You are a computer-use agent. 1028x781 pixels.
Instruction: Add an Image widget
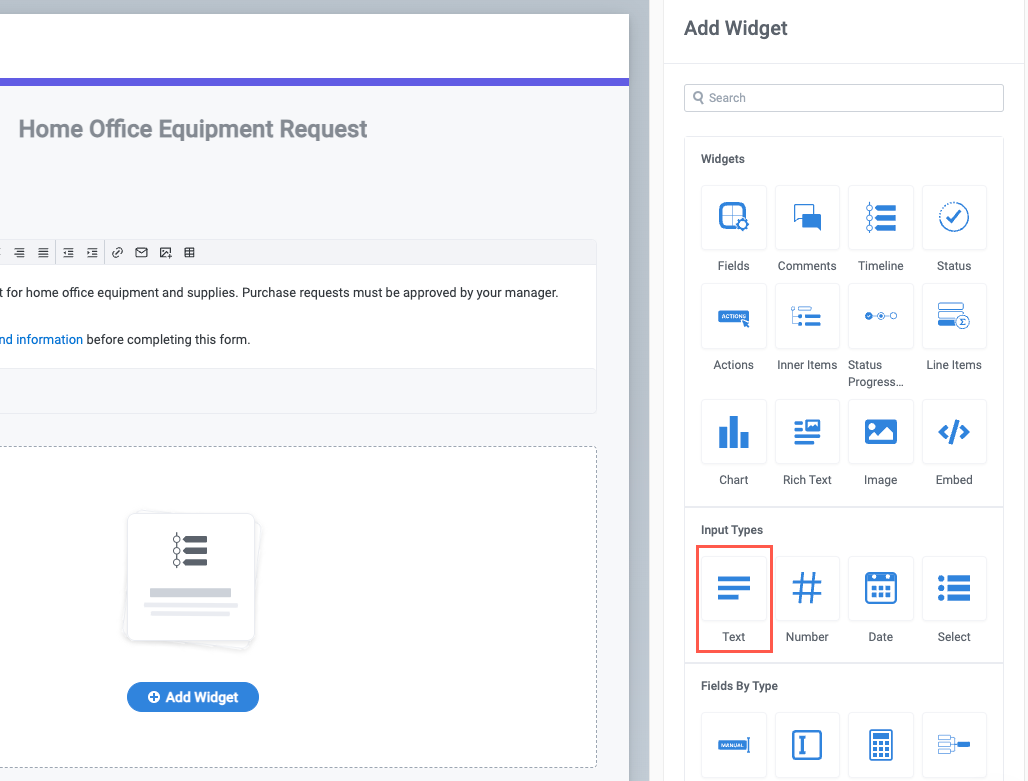880,432
